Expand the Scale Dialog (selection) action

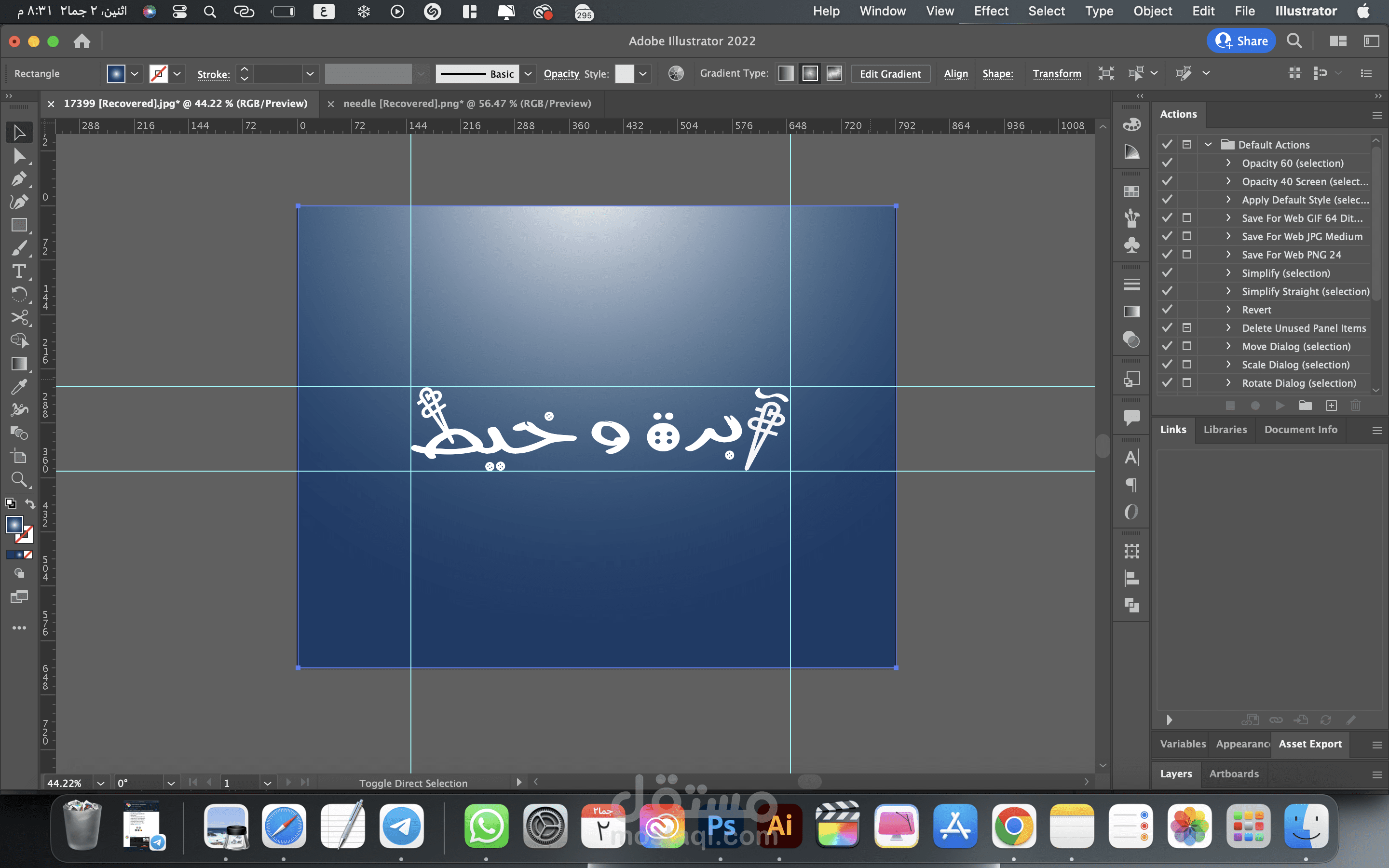[x=1228, y=365]
